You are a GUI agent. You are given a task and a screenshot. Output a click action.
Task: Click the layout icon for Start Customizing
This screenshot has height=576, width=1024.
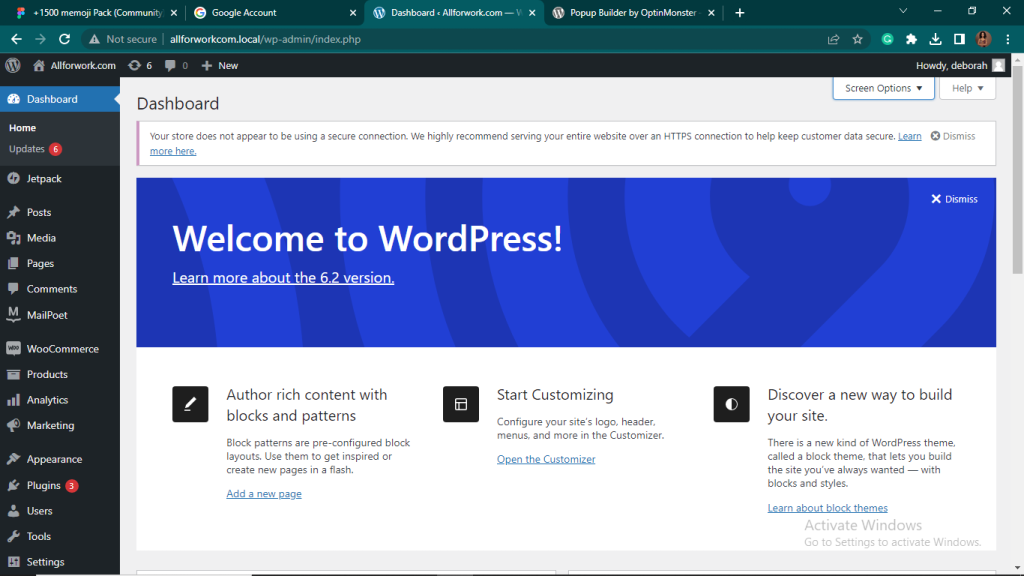tap(460, 404)
